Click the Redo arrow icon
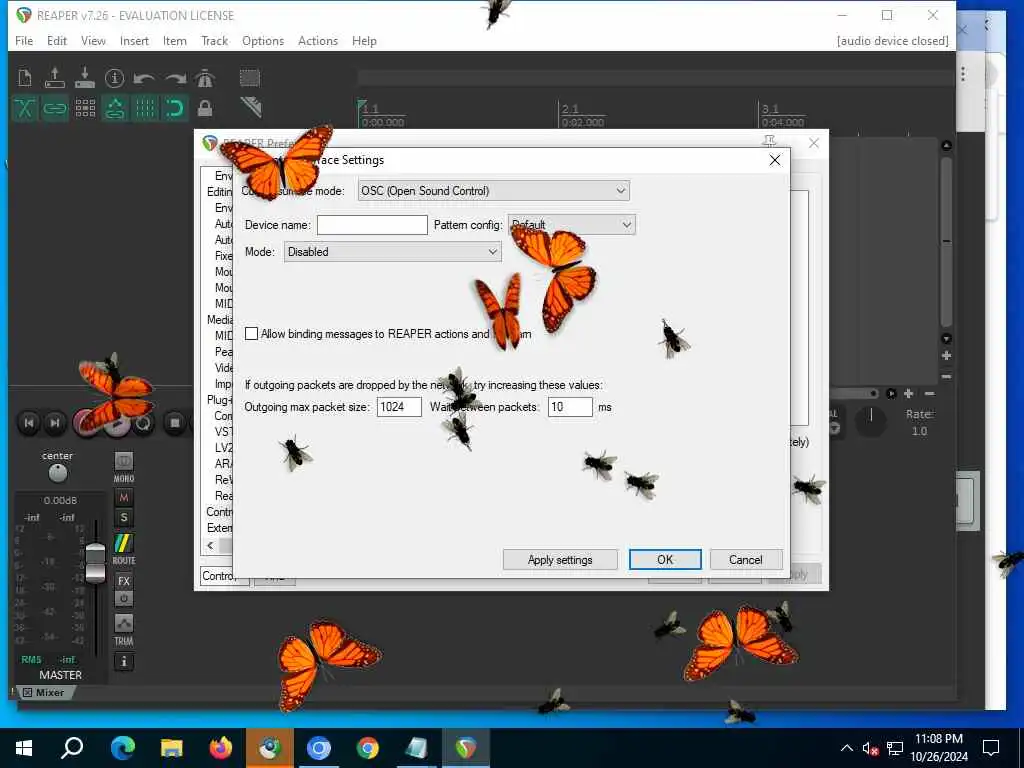1024x768 pixels. pos(175,78)
